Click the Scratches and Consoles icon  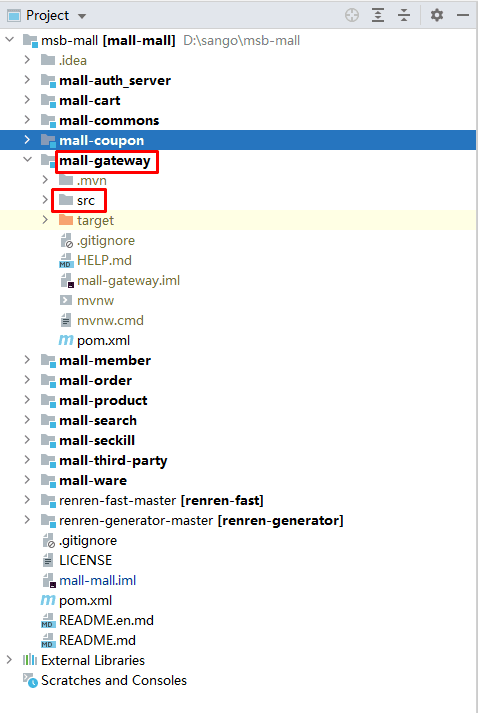30,681
